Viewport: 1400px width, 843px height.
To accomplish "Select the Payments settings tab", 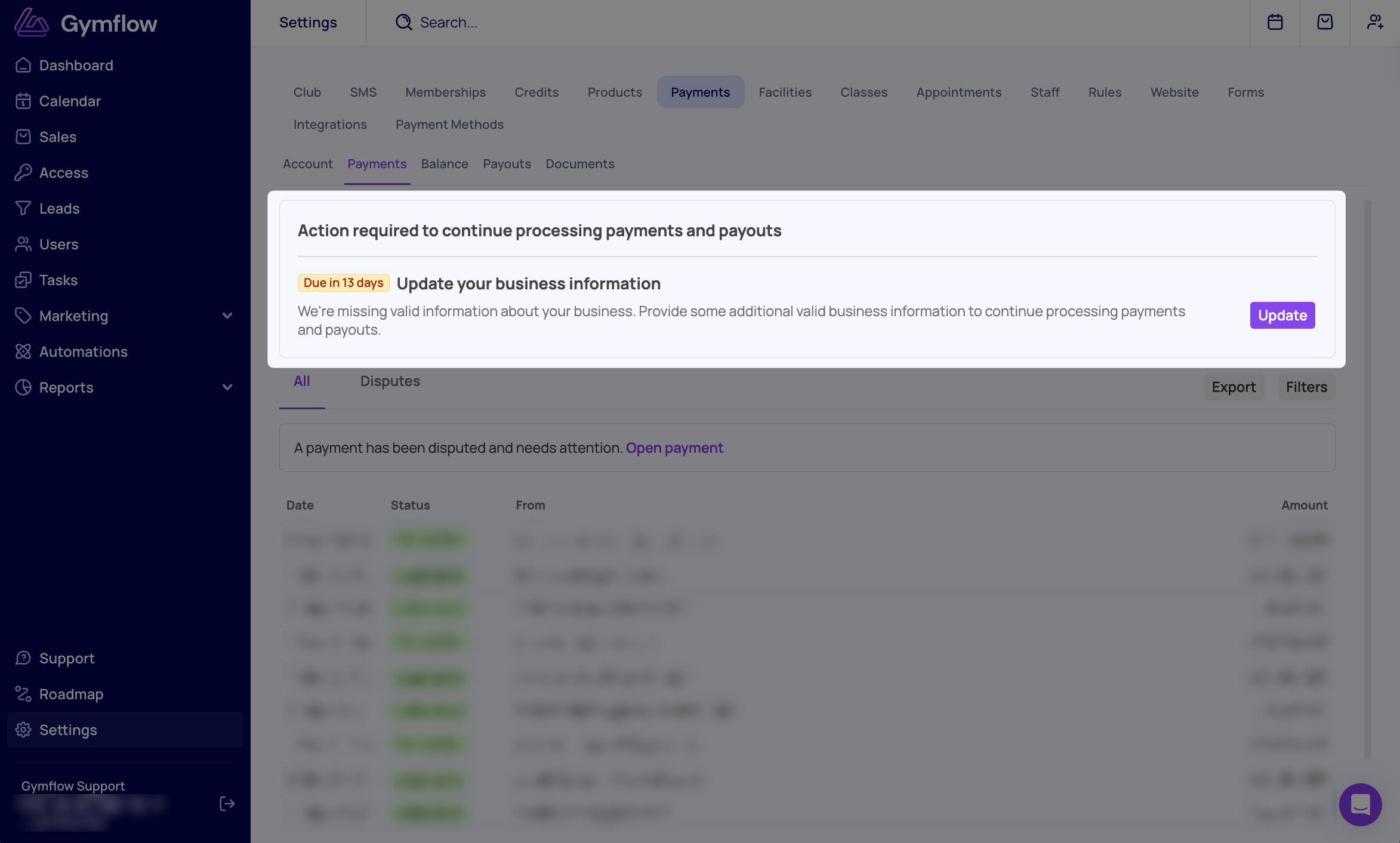I will click(x=701, y=92).
